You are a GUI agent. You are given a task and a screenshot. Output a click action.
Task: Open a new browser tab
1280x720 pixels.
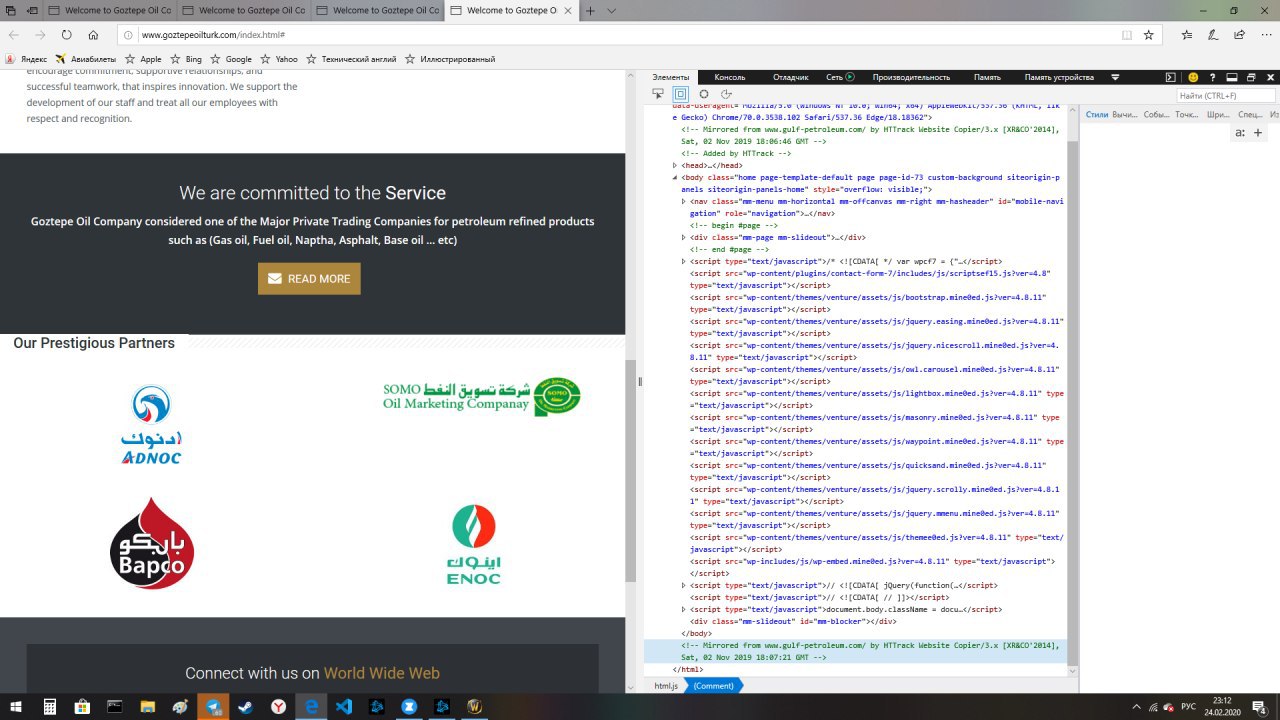590,10
